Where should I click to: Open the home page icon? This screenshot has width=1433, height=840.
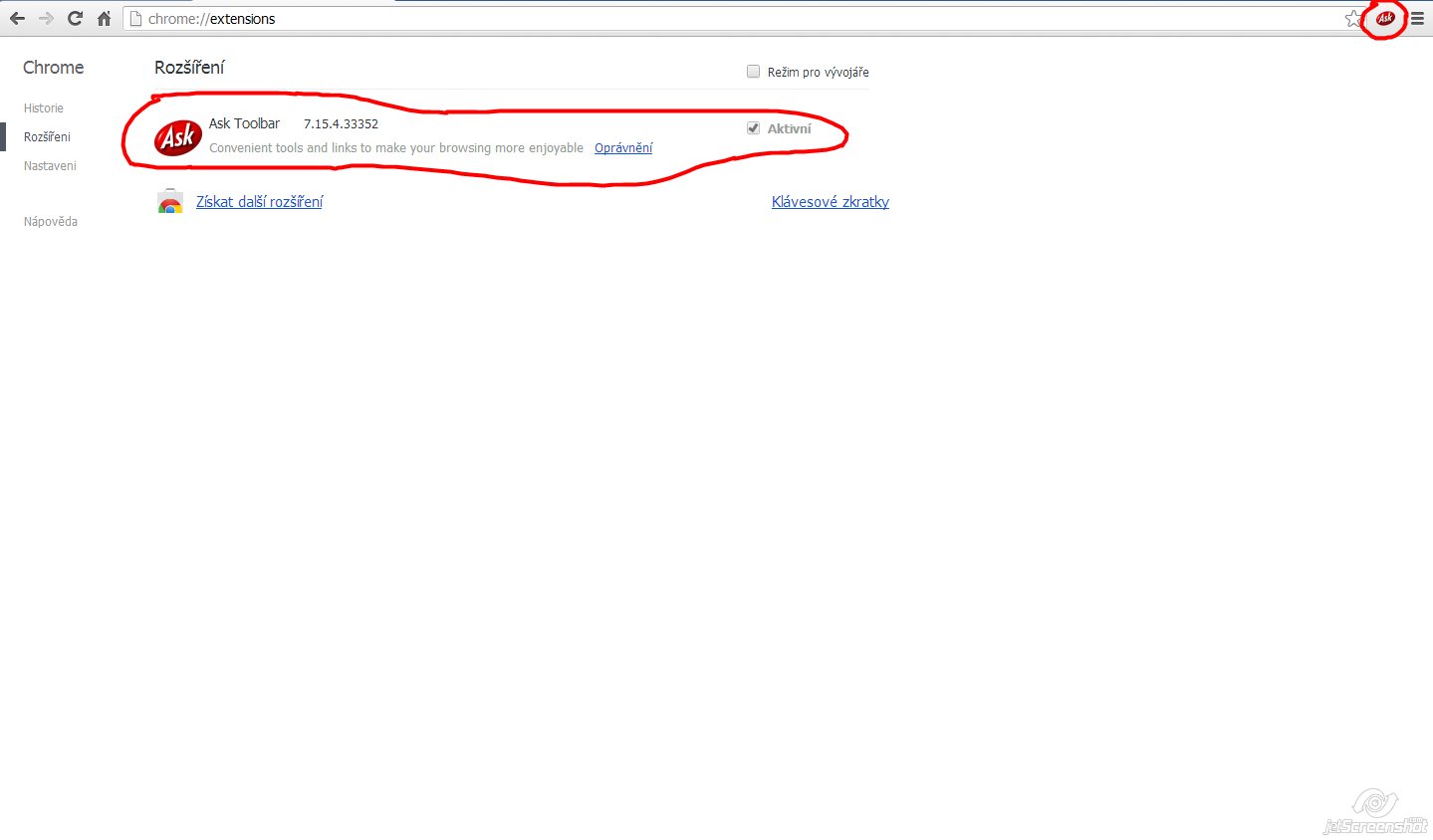tap(104, 18)
